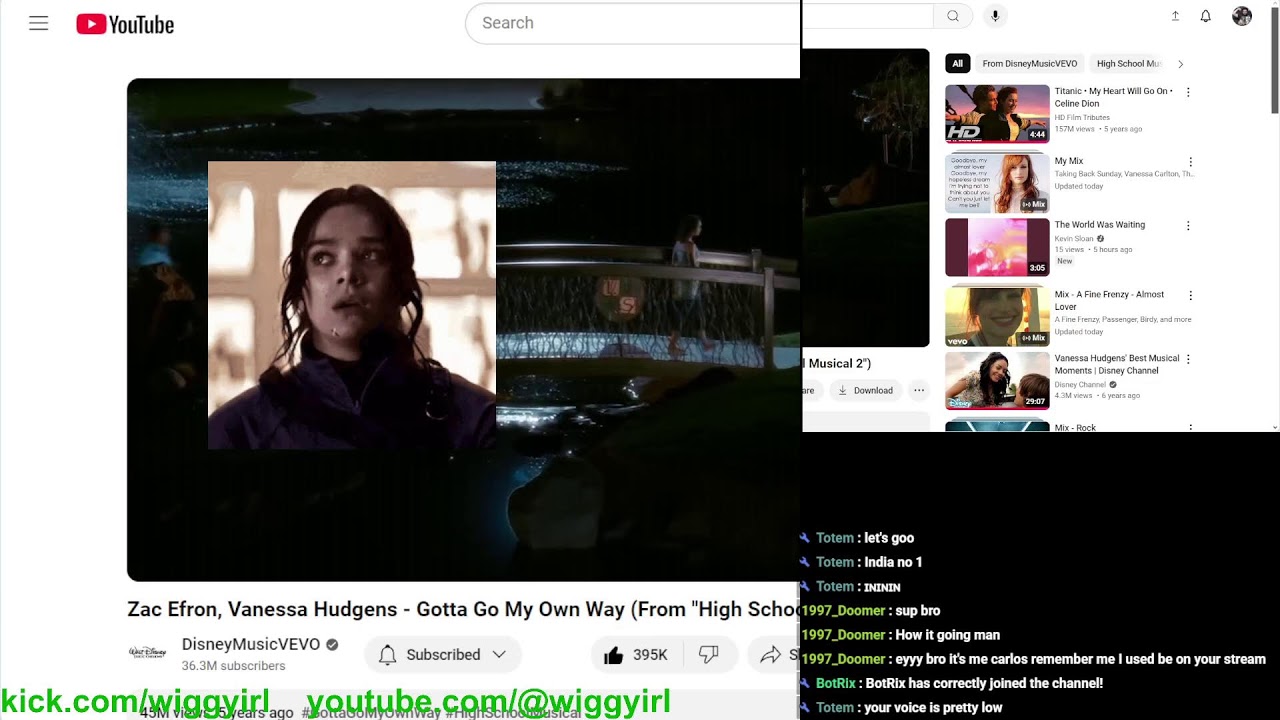Click the page vertical scrollbar
This screenshot has width=1280, height=720.
coord(1274,60)
